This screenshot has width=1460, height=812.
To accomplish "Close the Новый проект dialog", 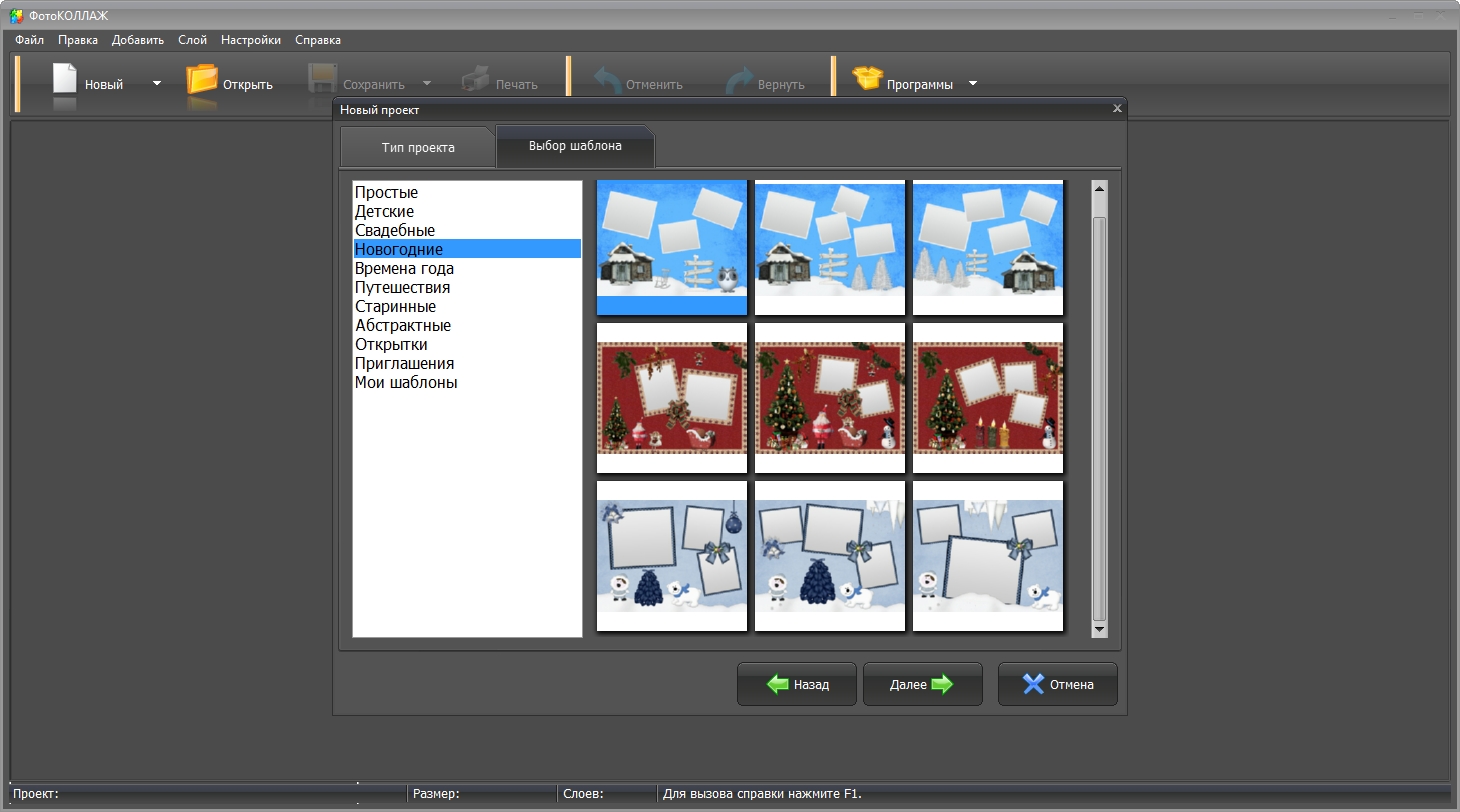I will [x=1117, y=108].
